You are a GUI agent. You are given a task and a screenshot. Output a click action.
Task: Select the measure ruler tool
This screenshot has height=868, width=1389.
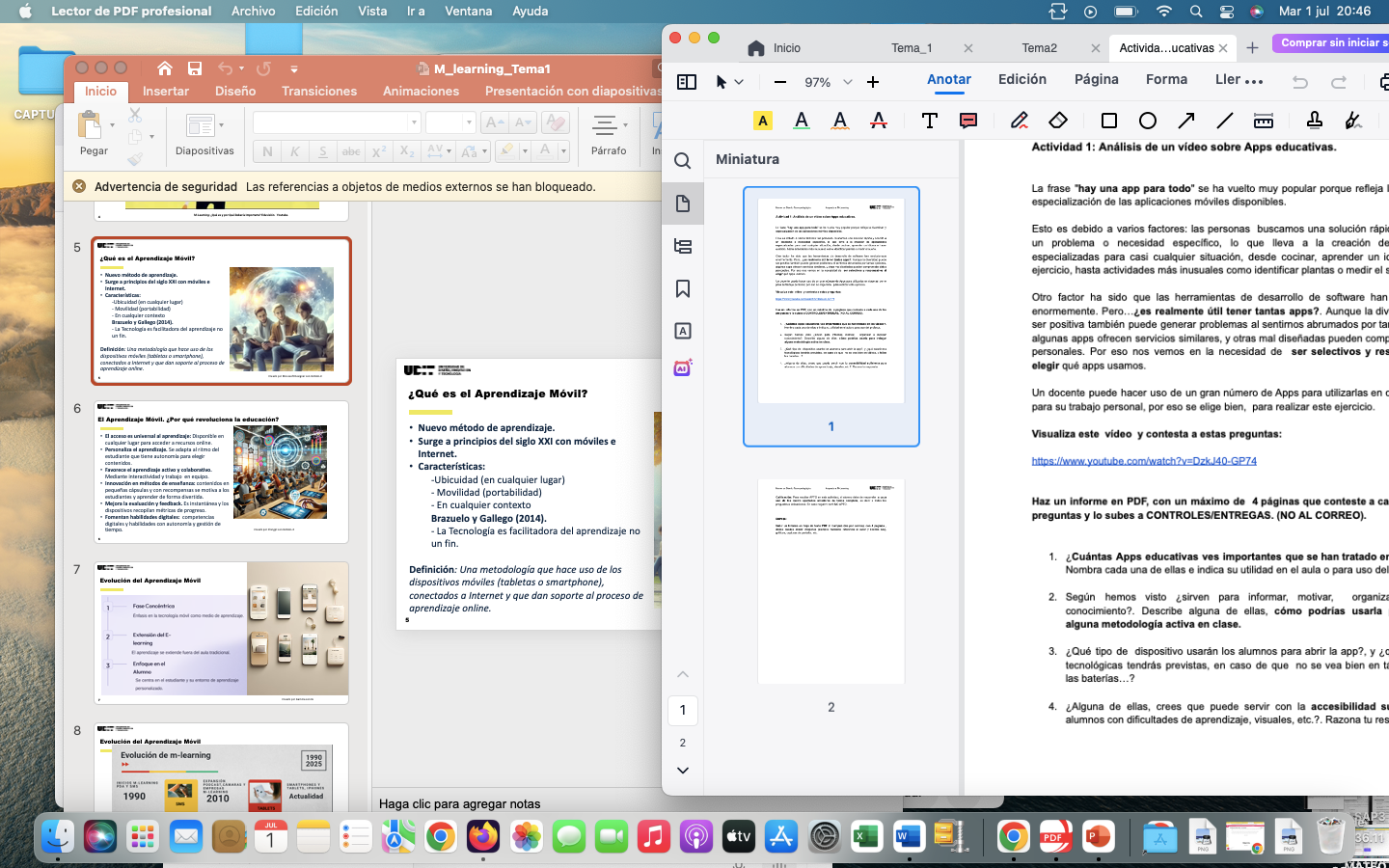pyautogui.click(x=1264, y=121)
